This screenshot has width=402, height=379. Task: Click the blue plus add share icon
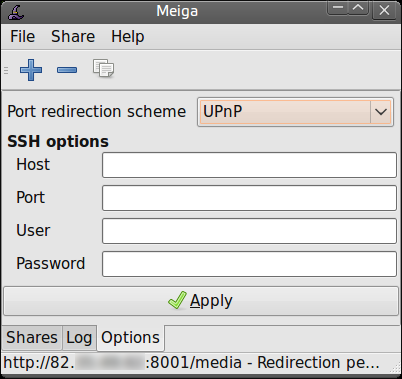[31, 70]
